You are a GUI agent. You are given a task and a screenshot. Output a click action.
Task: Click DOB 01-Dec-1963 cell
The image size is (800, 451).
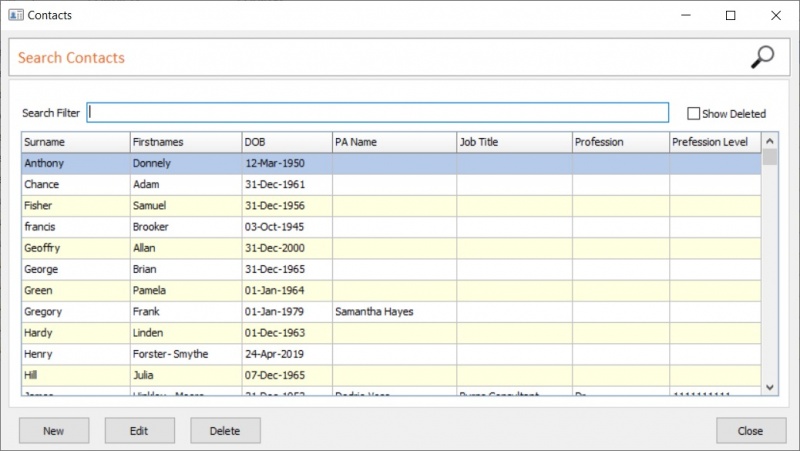(287, 333)
